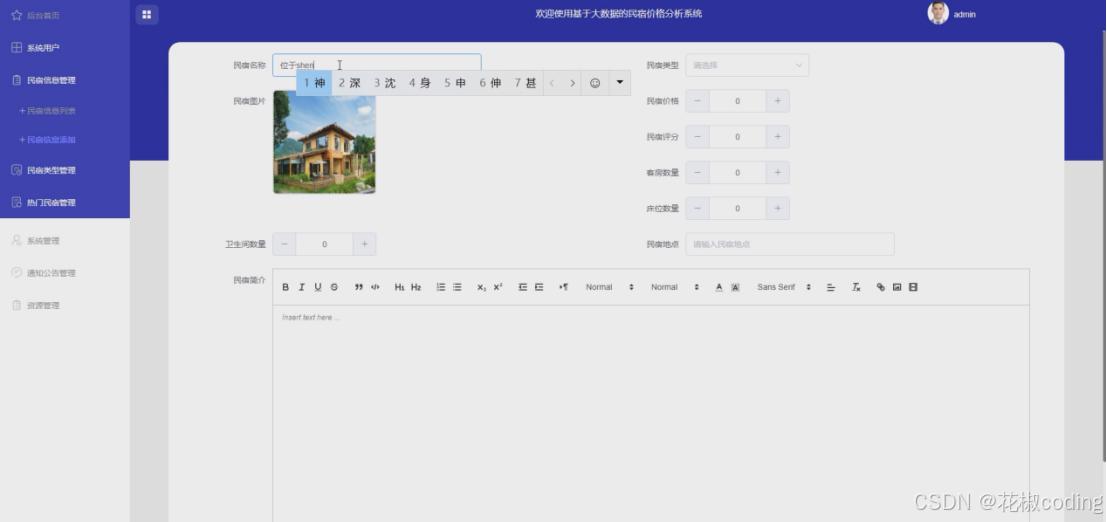Screen dimensions: 1107x522
Task: Click the grid menu toggle button in header
Action: [147, 14]
